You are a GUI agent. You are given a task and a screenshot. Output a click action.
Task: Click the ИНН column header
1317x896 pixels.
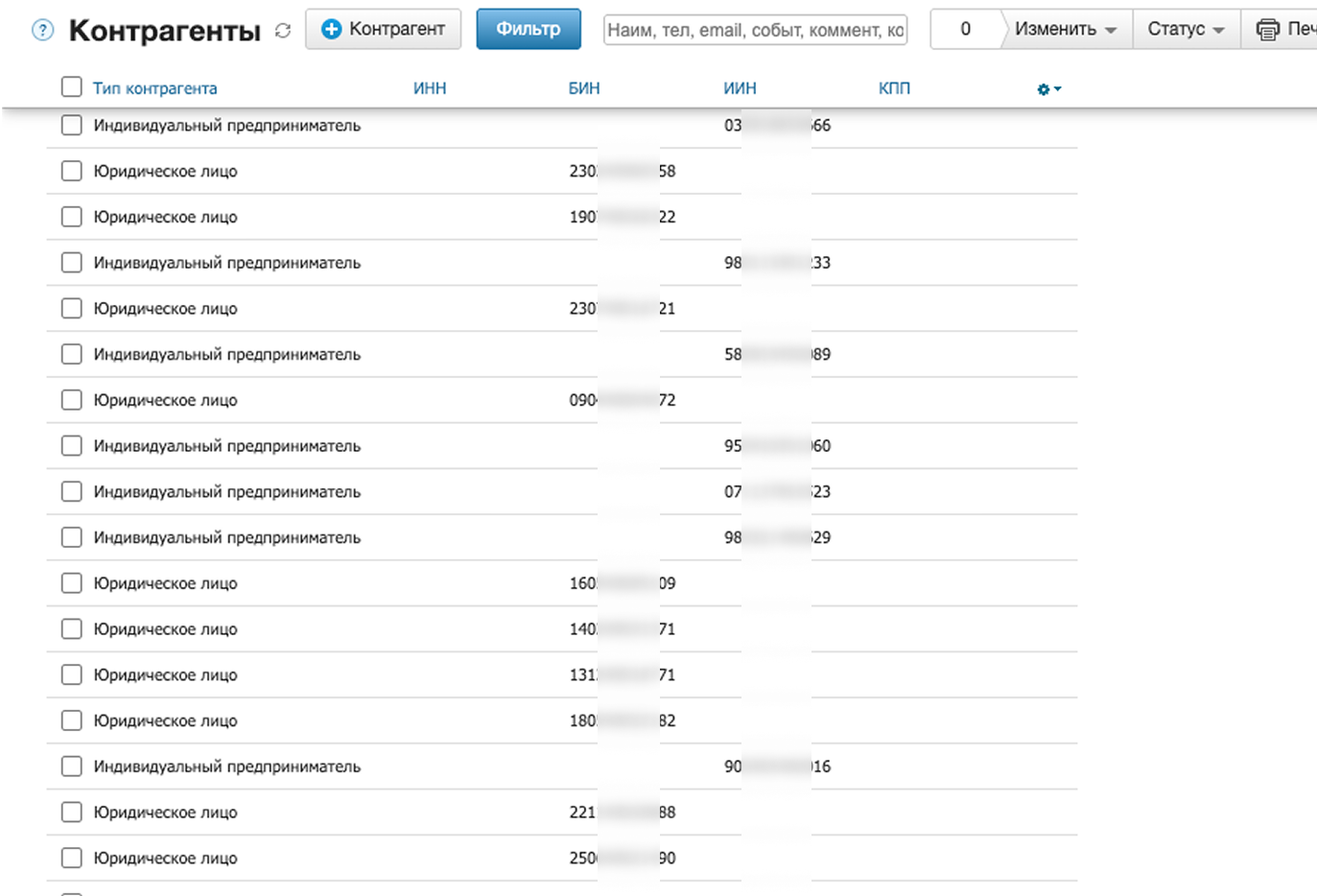[430, 88]
